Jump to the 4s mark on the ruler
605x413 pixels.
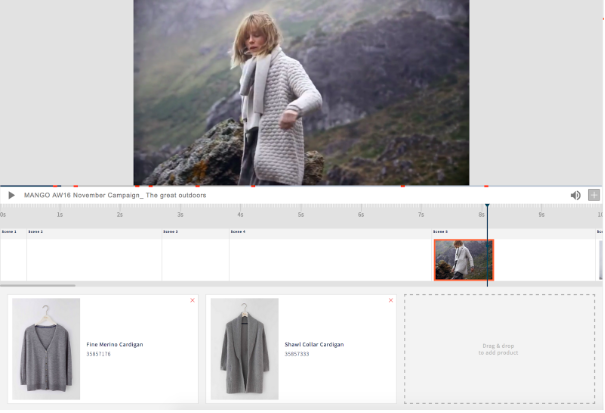coord(240,214)
